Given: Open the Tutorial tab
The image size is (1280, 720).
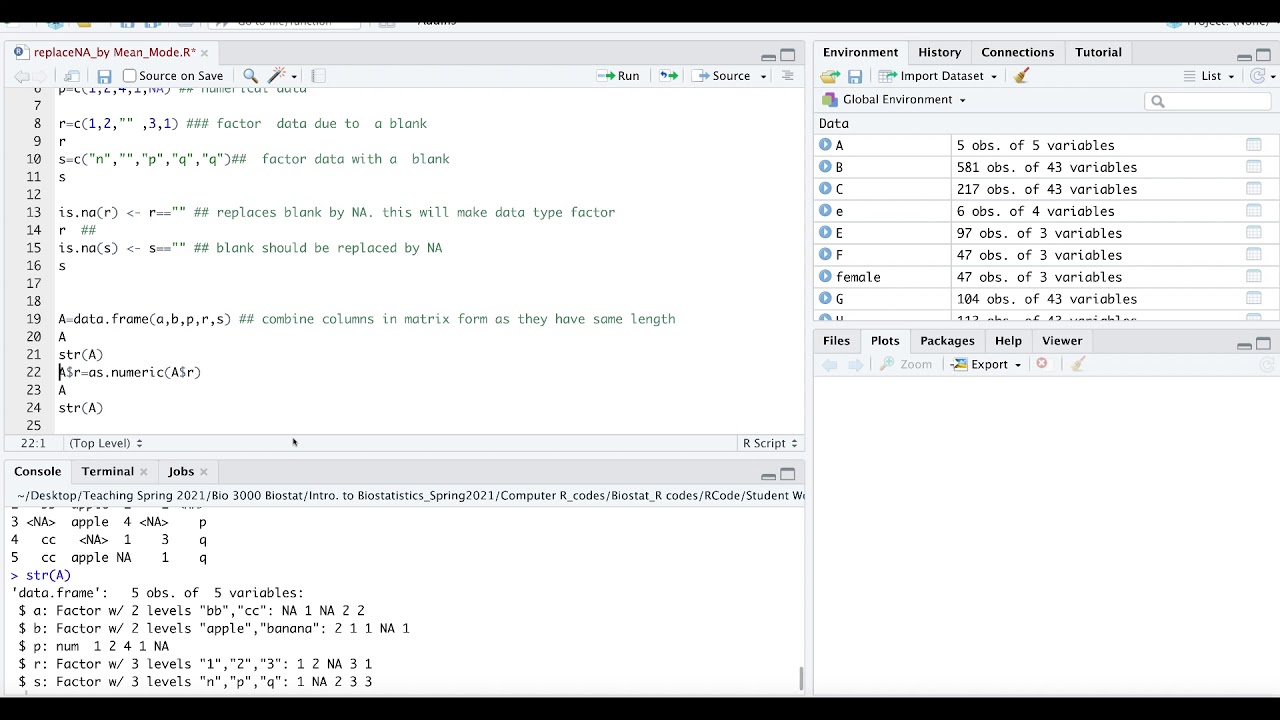Looking at the screenshot, I should pyautogui.click(x=1098, y=52).
